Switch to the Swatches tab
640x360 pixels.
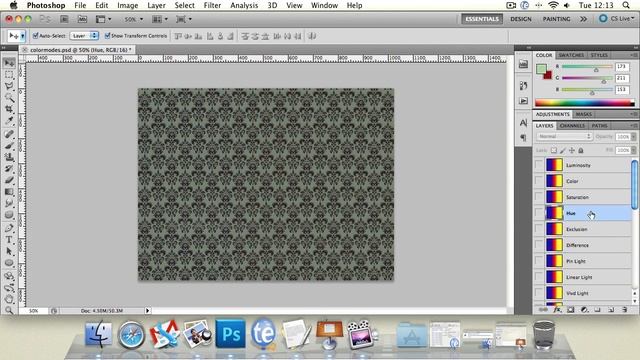pos(571,55)
